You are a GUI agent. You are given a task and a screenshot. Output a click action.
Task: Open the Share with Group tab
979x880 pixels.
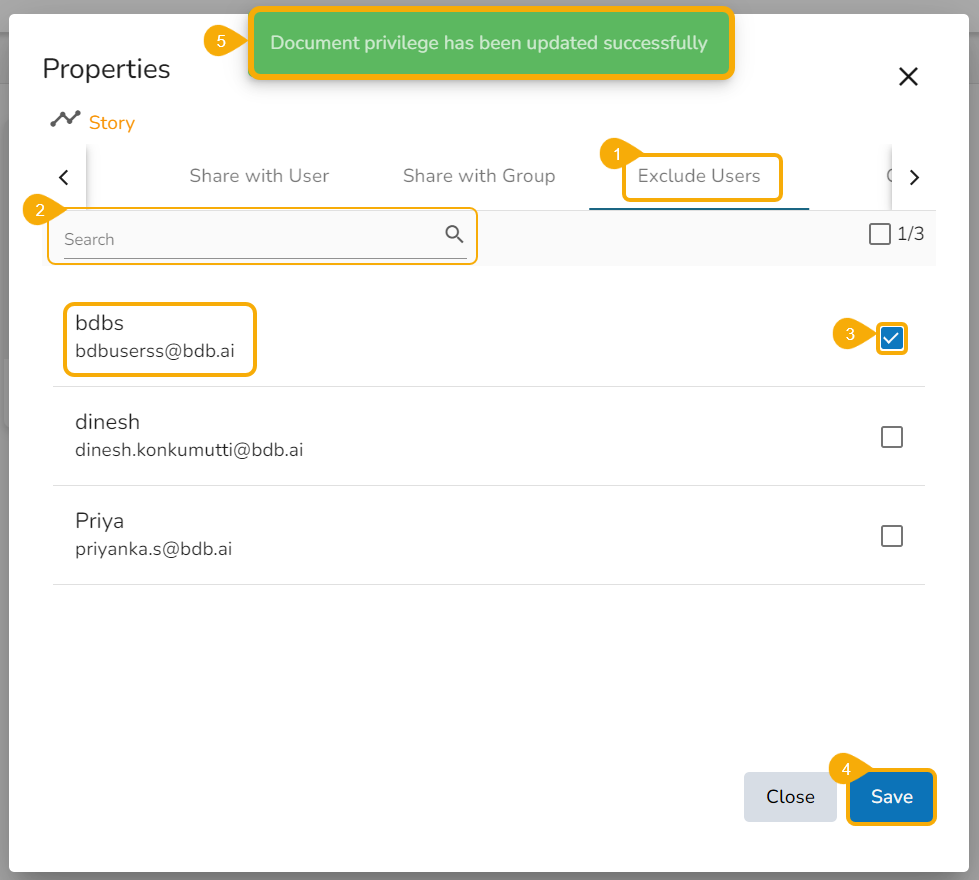point(479,176)
